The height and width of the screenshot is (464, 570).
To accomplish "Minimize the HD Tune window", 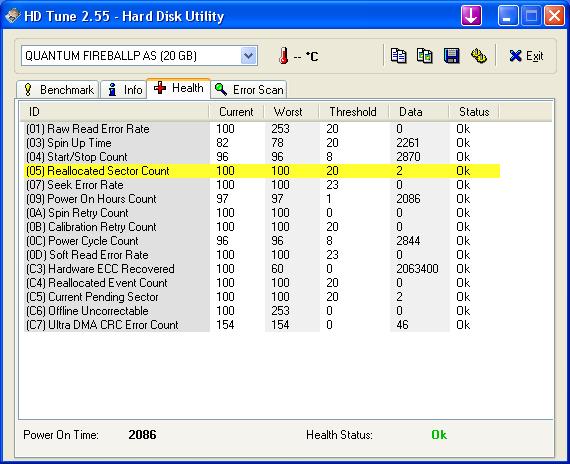I will click(507, 16).
